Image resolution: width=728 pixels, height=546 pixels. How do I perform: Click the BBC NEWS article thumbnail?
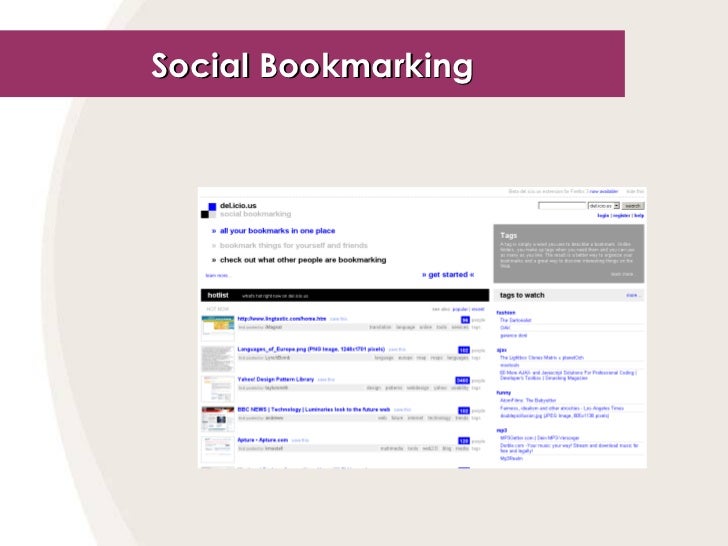point(218,419)
